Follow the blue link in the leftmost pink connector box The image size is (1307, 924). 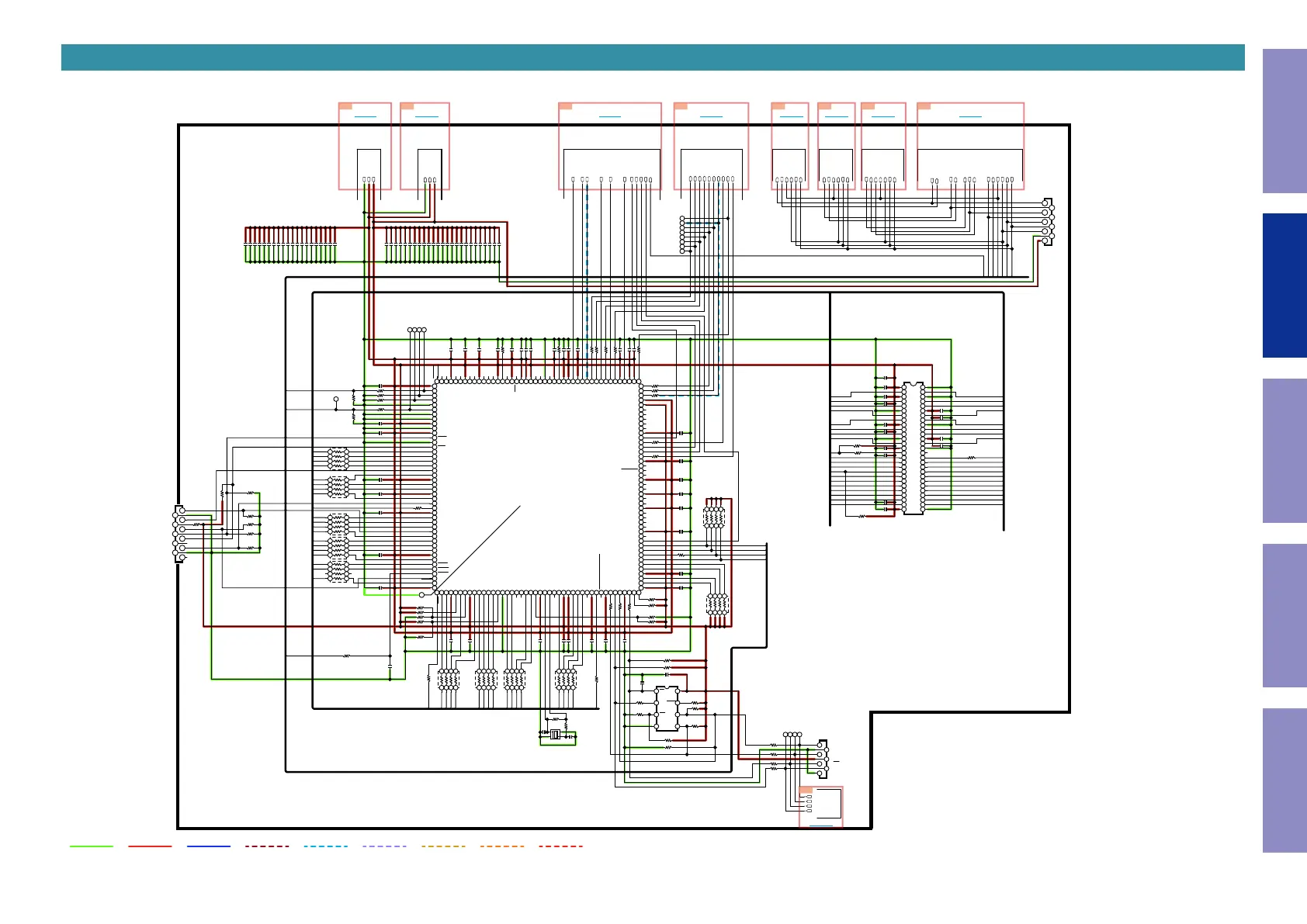365,117
